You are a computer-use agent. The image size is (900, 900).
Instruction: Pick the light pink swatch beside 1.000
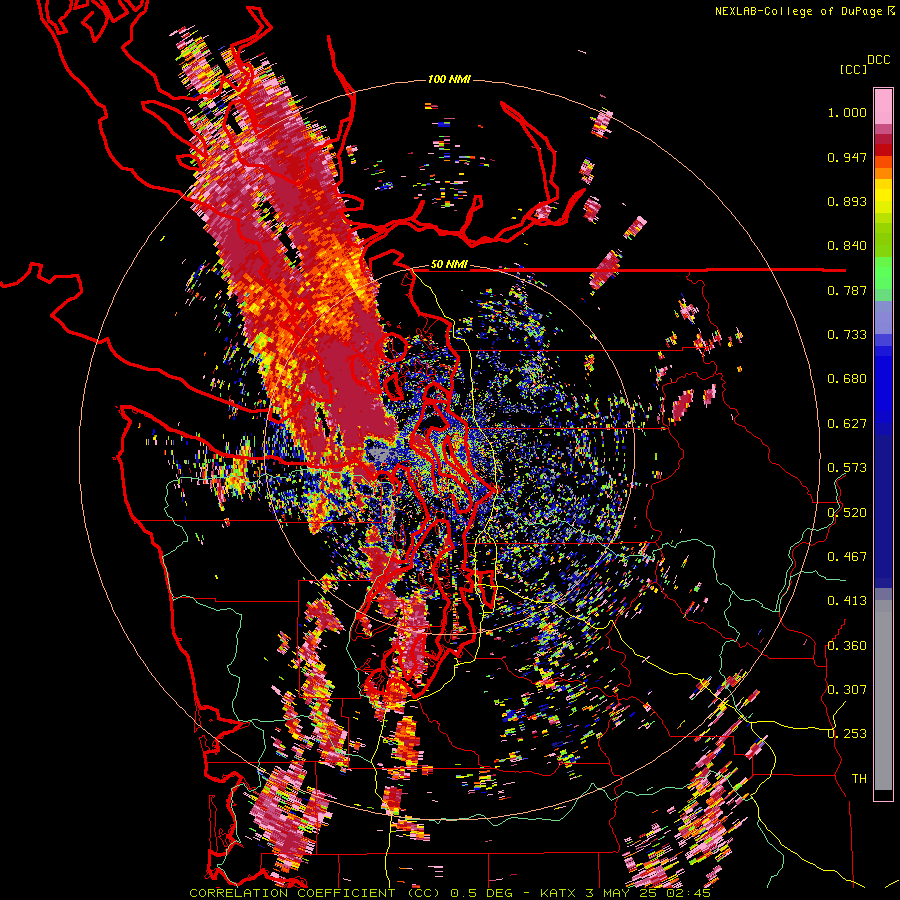[883, 107]
